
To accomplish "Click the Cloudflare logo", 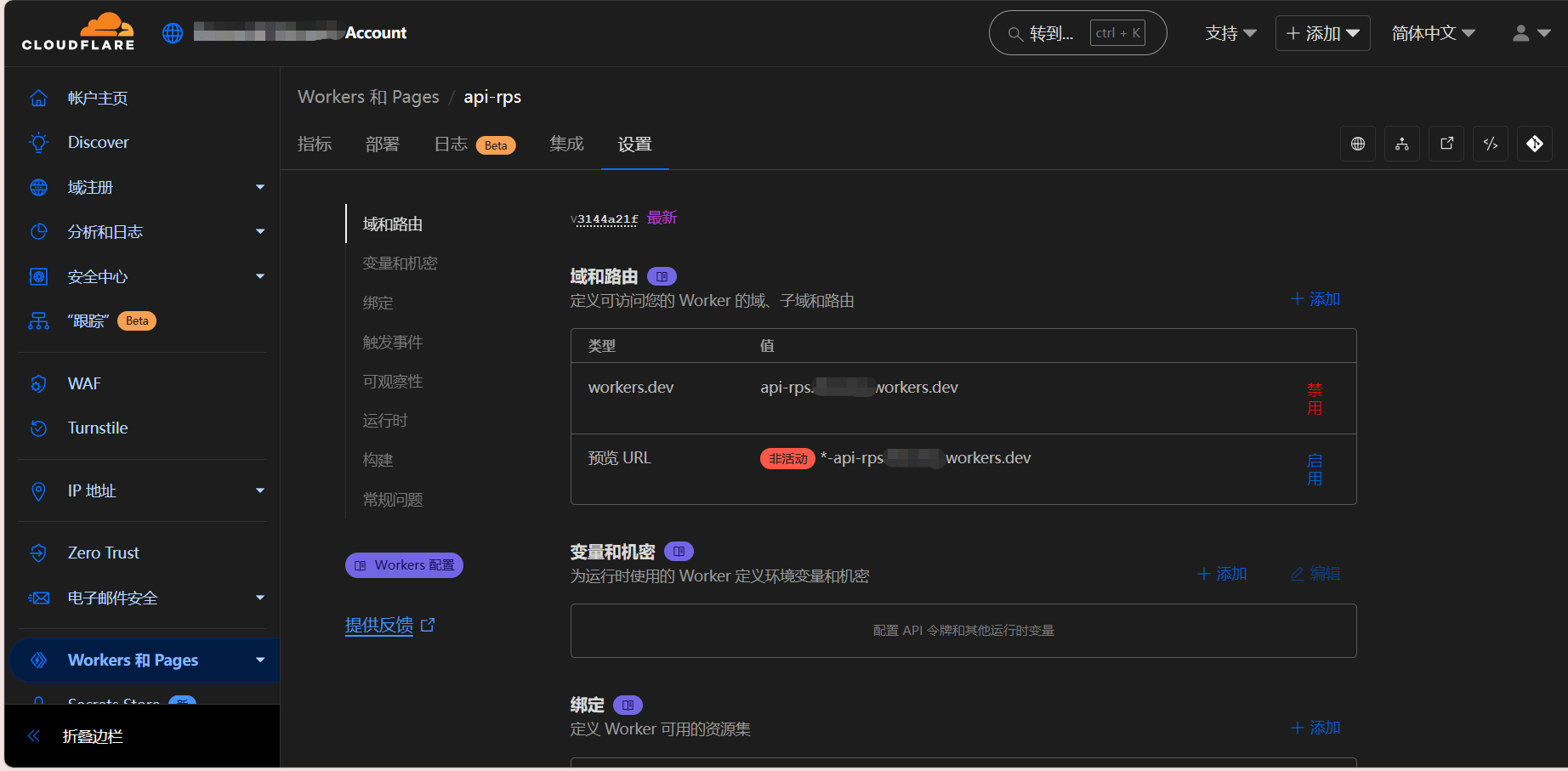I will (78, 32).
